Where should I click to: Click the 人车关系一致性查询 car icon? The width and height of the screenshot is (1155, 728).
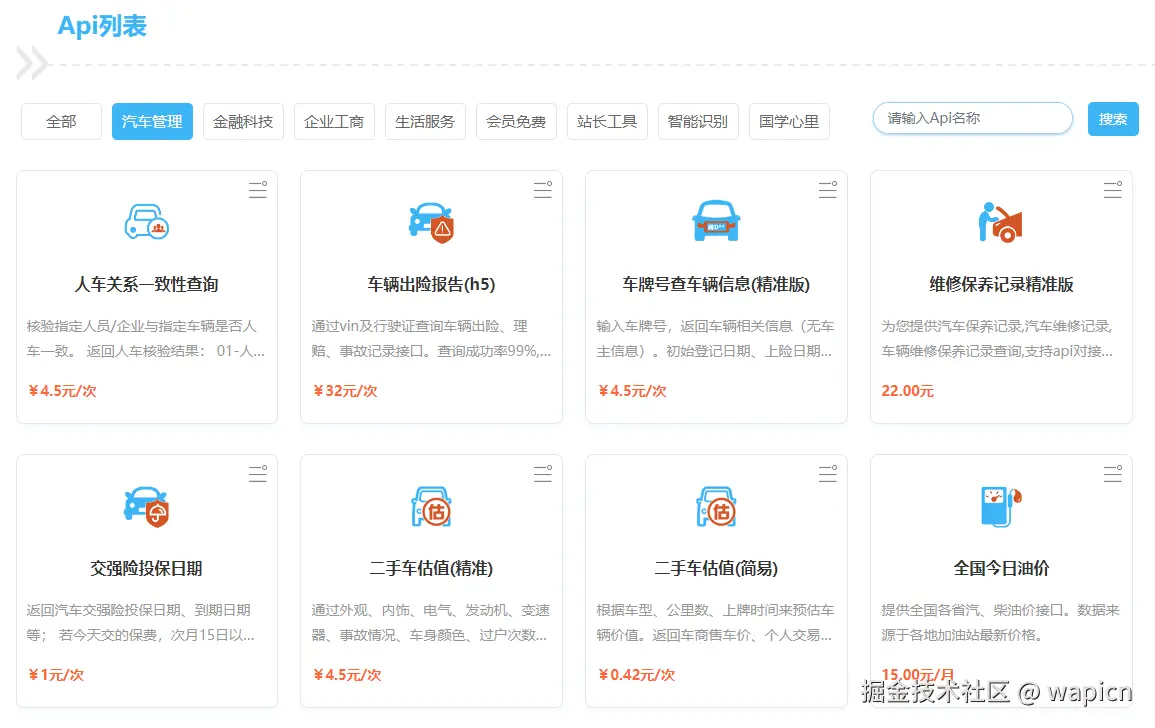146,222
